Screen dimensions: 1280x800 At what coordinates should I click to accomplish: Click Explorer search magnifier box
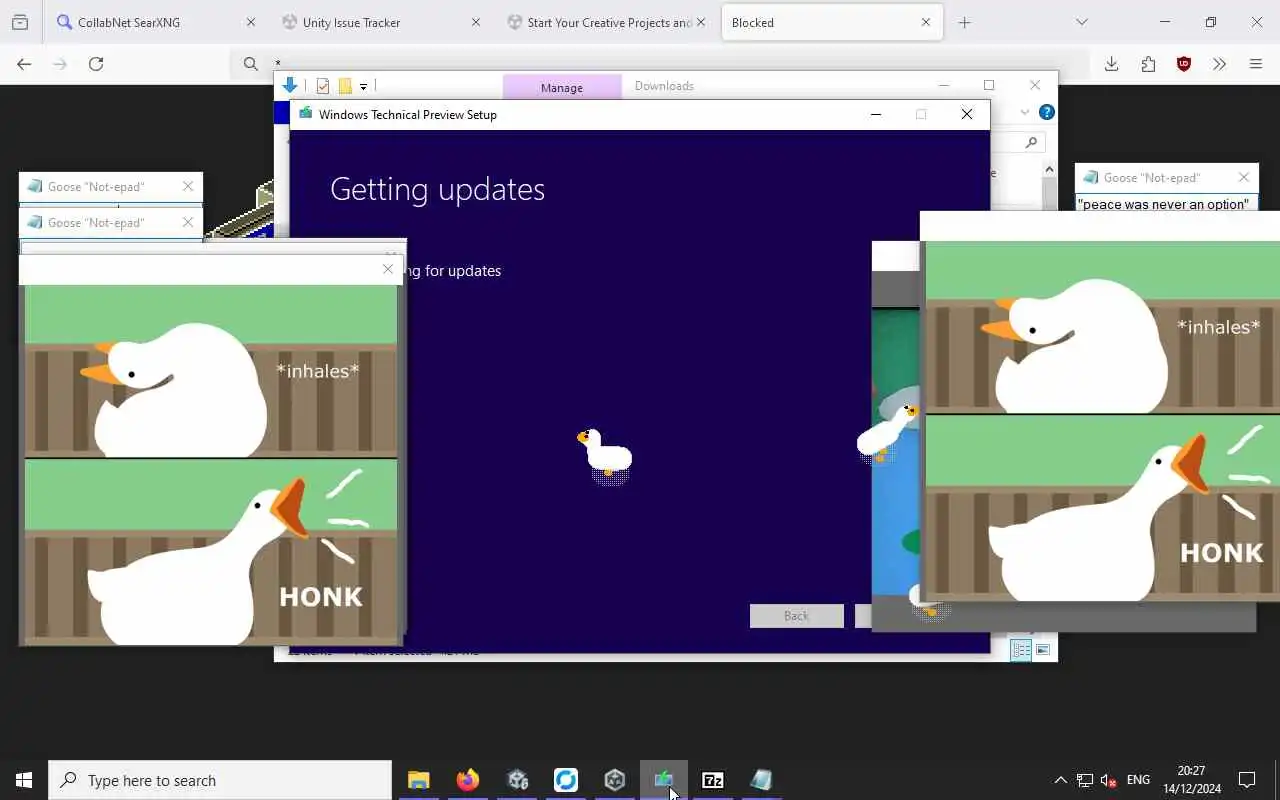(x=1030, y=143)
